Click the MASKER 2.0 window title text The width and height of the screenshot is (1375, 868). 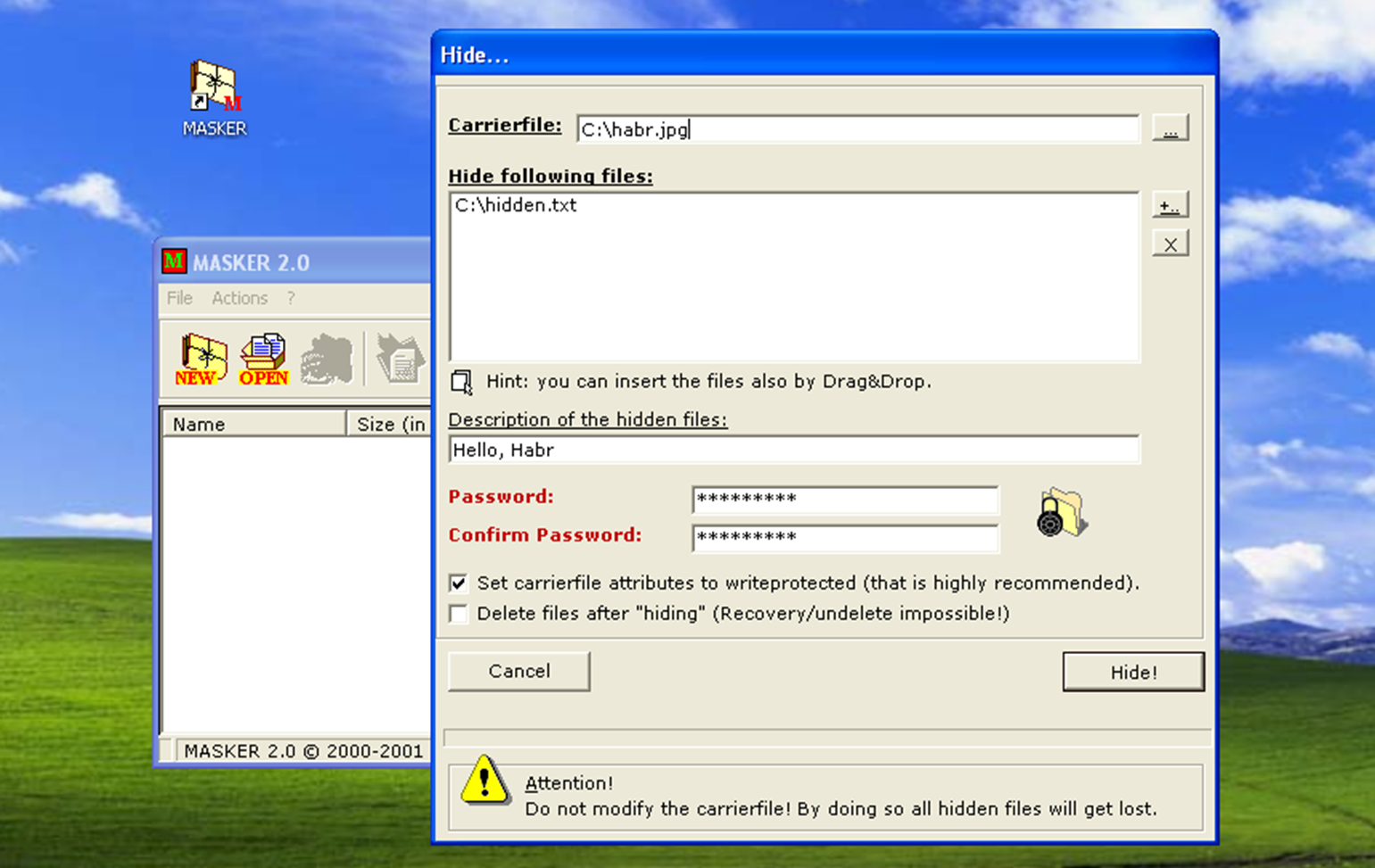(252, 262)
